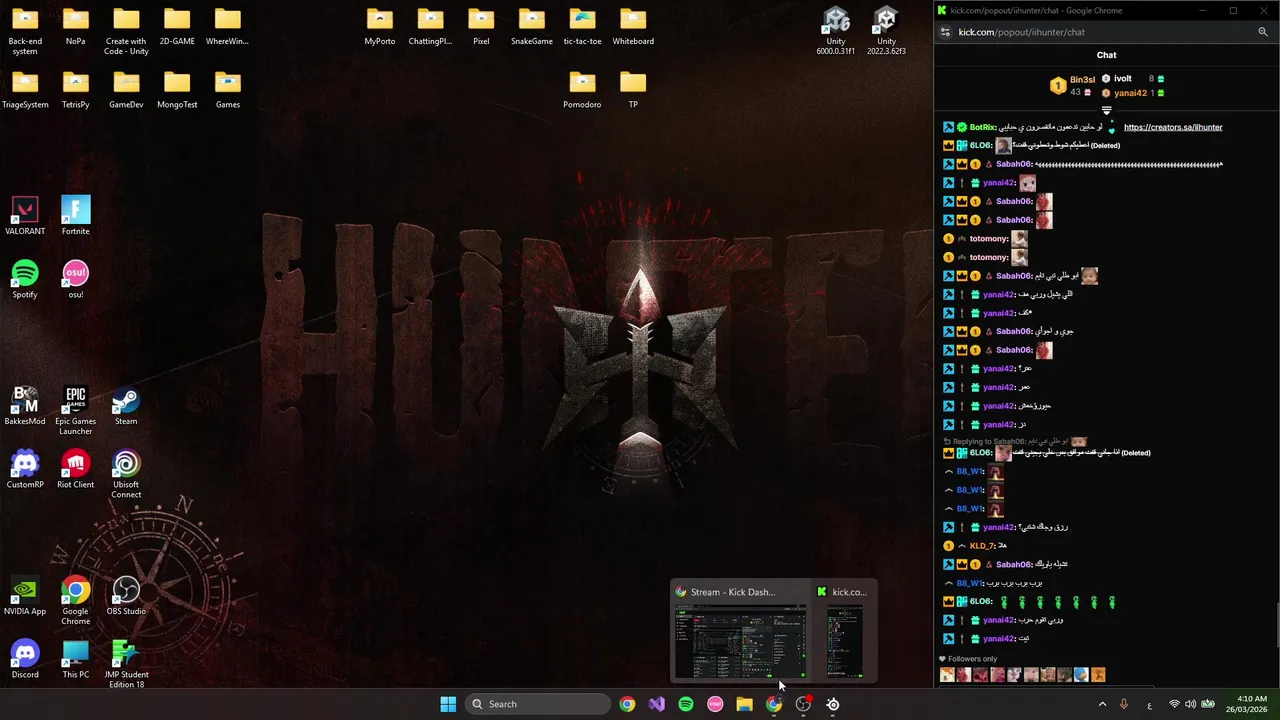
Task: Click ivolt on the gift leaderboard
Action: pyautogui.click(x=1123, y=79)
